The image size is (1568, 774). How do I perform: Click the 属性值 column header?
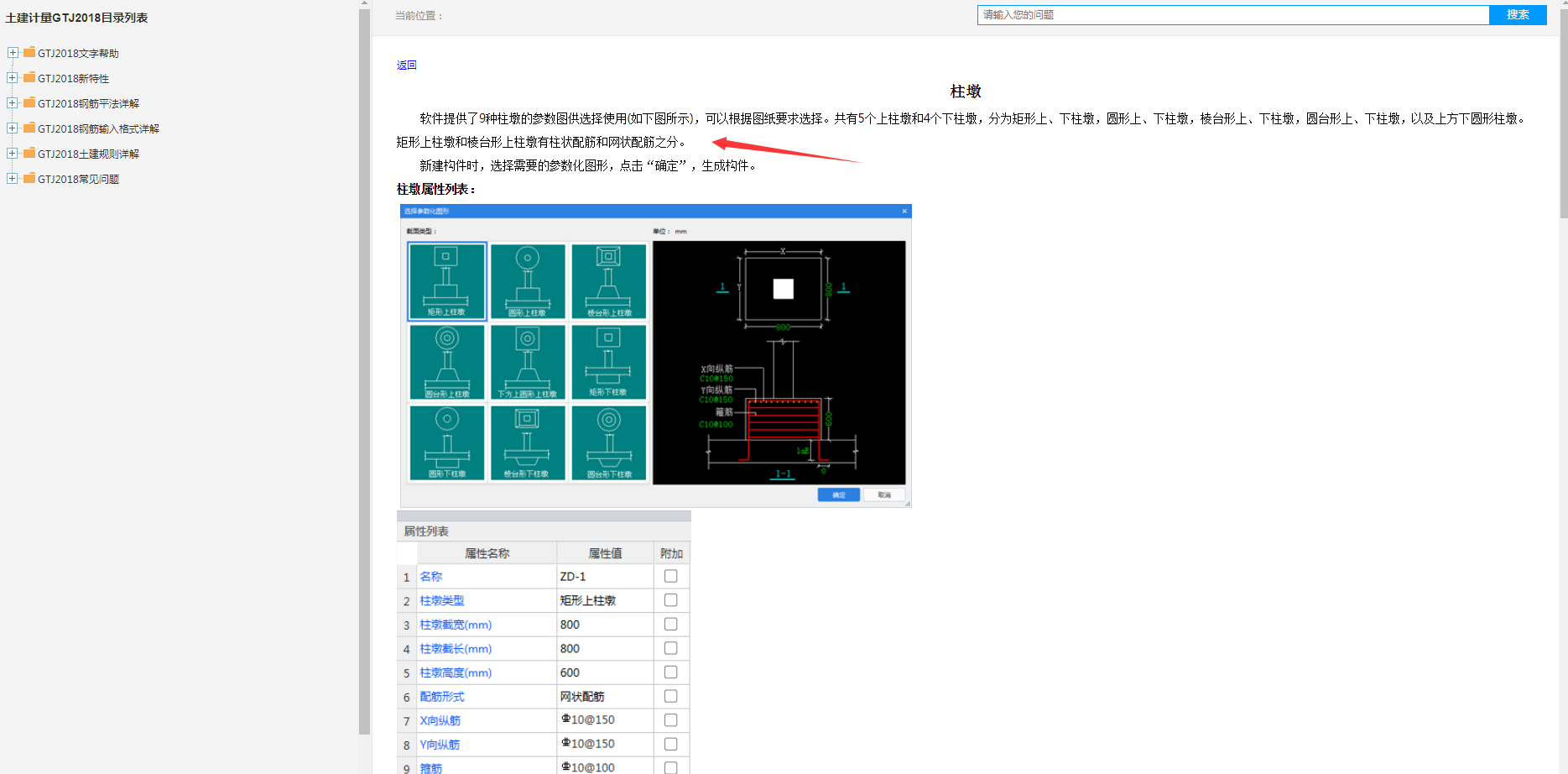click(x=605, y=553)
